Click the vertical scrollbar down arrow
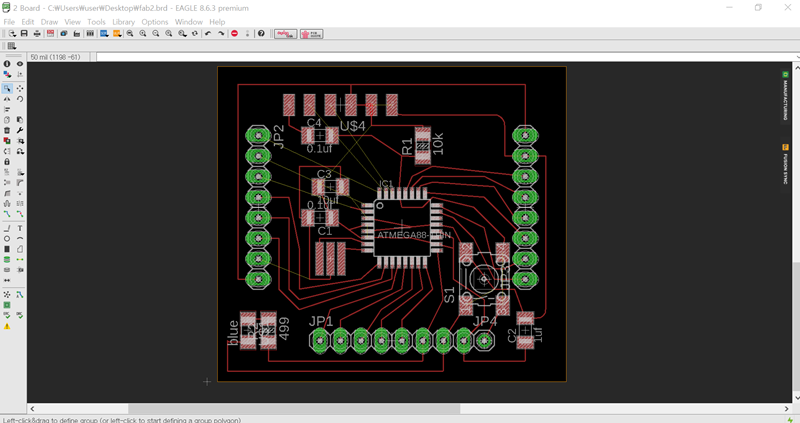The image size is (800, 423). tap(795, 398)
